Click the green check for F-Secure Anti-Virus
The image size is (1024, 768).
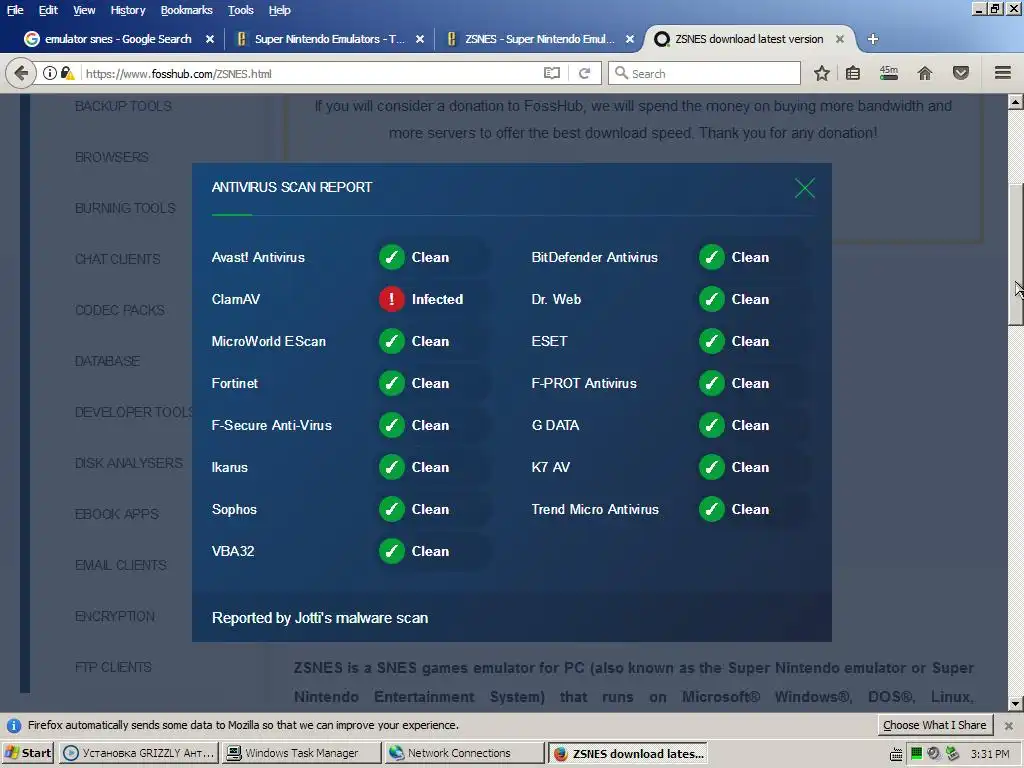coord(392,425)
